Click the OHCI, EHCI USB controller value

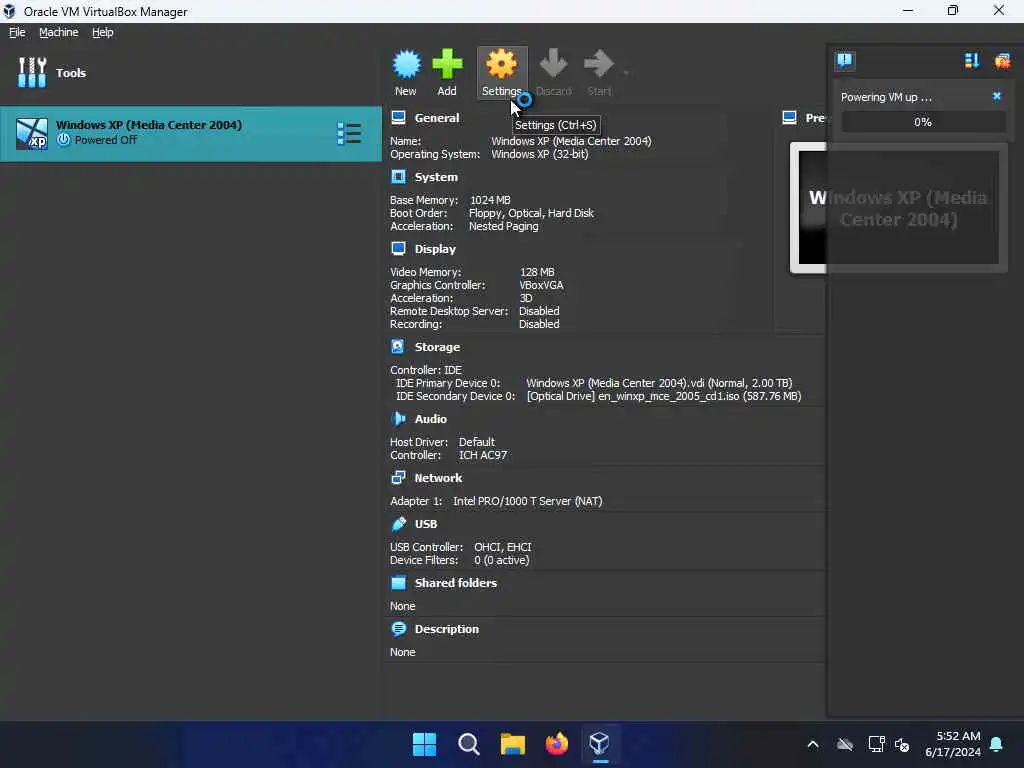click(x=503, y=547)
